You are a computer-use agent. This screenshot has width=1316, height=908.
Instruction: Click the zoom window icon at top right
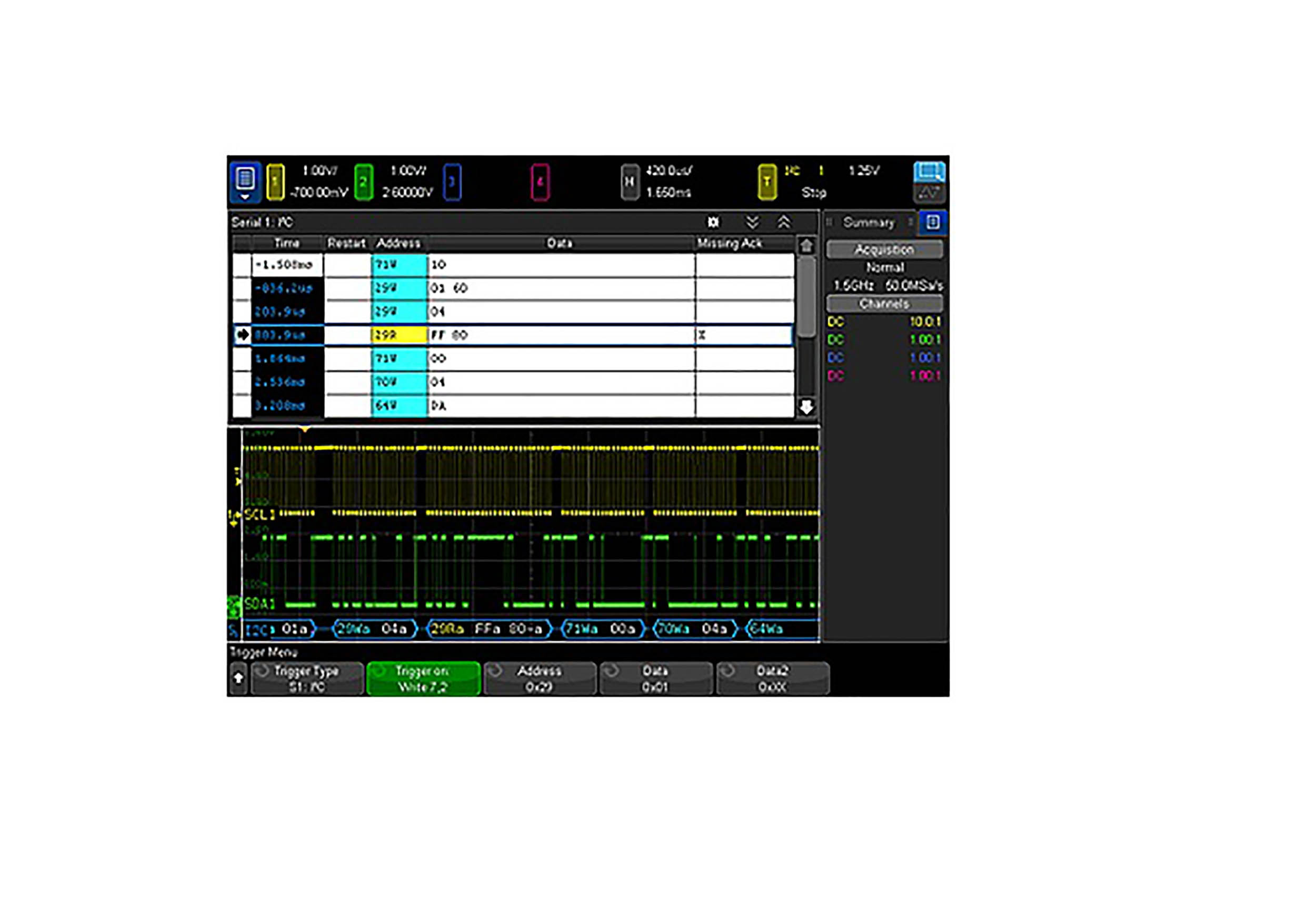(929, 171)
